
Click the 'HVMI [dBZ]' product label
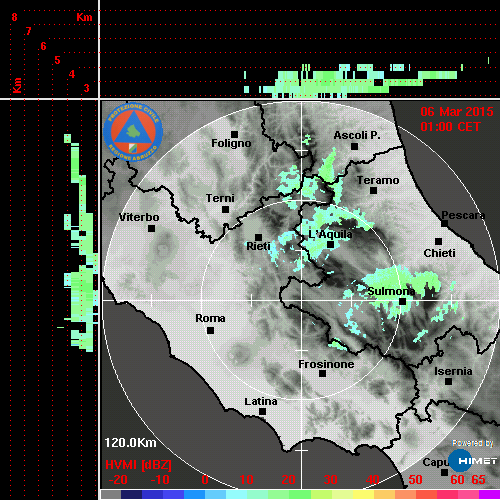tap(138, 465)
